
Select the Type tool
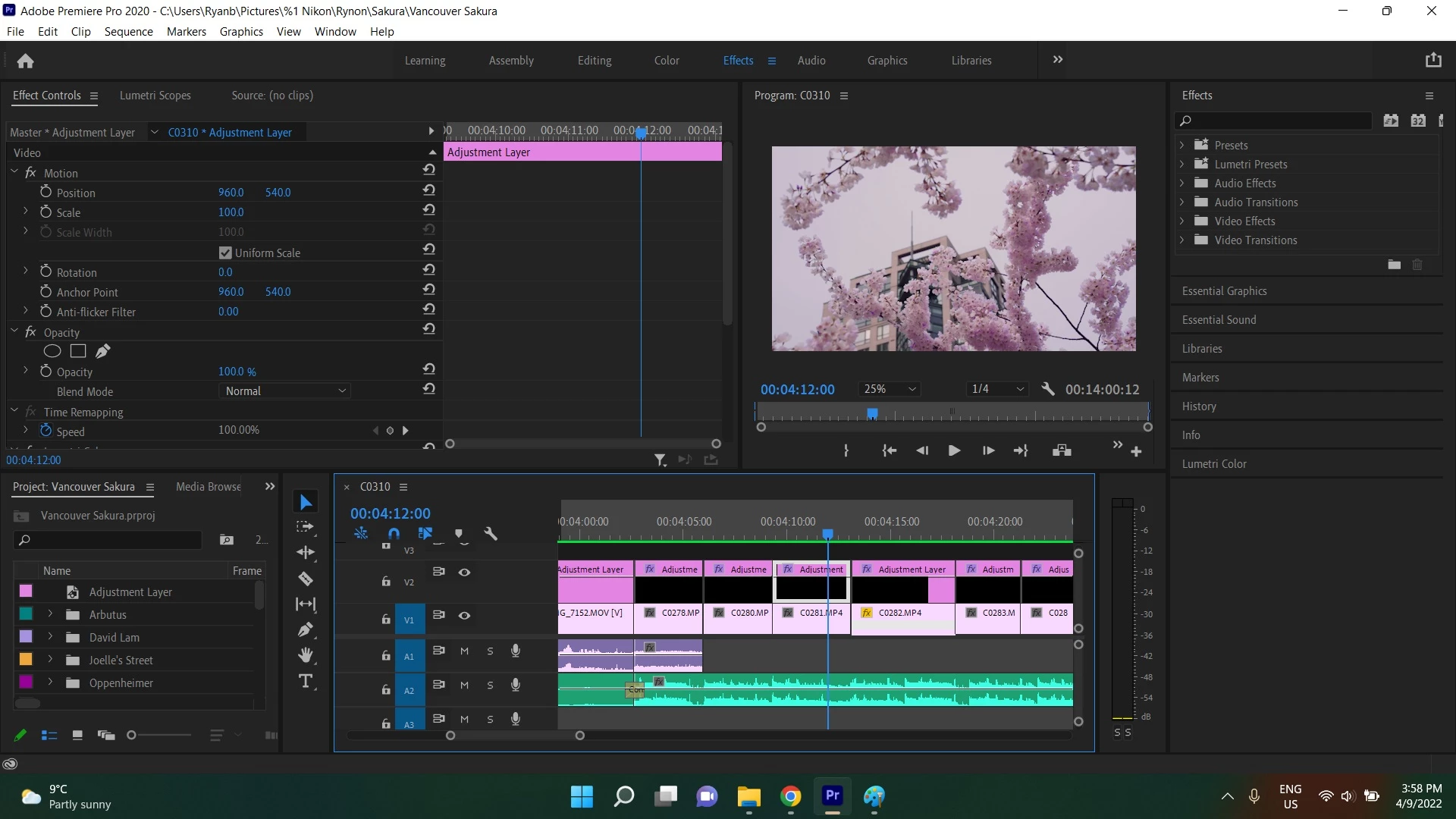pos(306,681)
